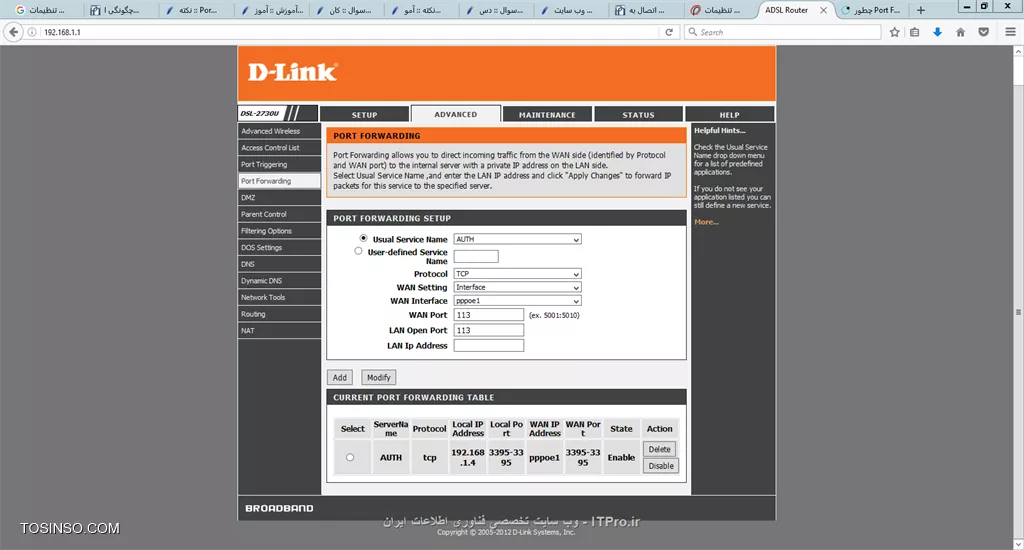Open DNS in sidebar

279,264
